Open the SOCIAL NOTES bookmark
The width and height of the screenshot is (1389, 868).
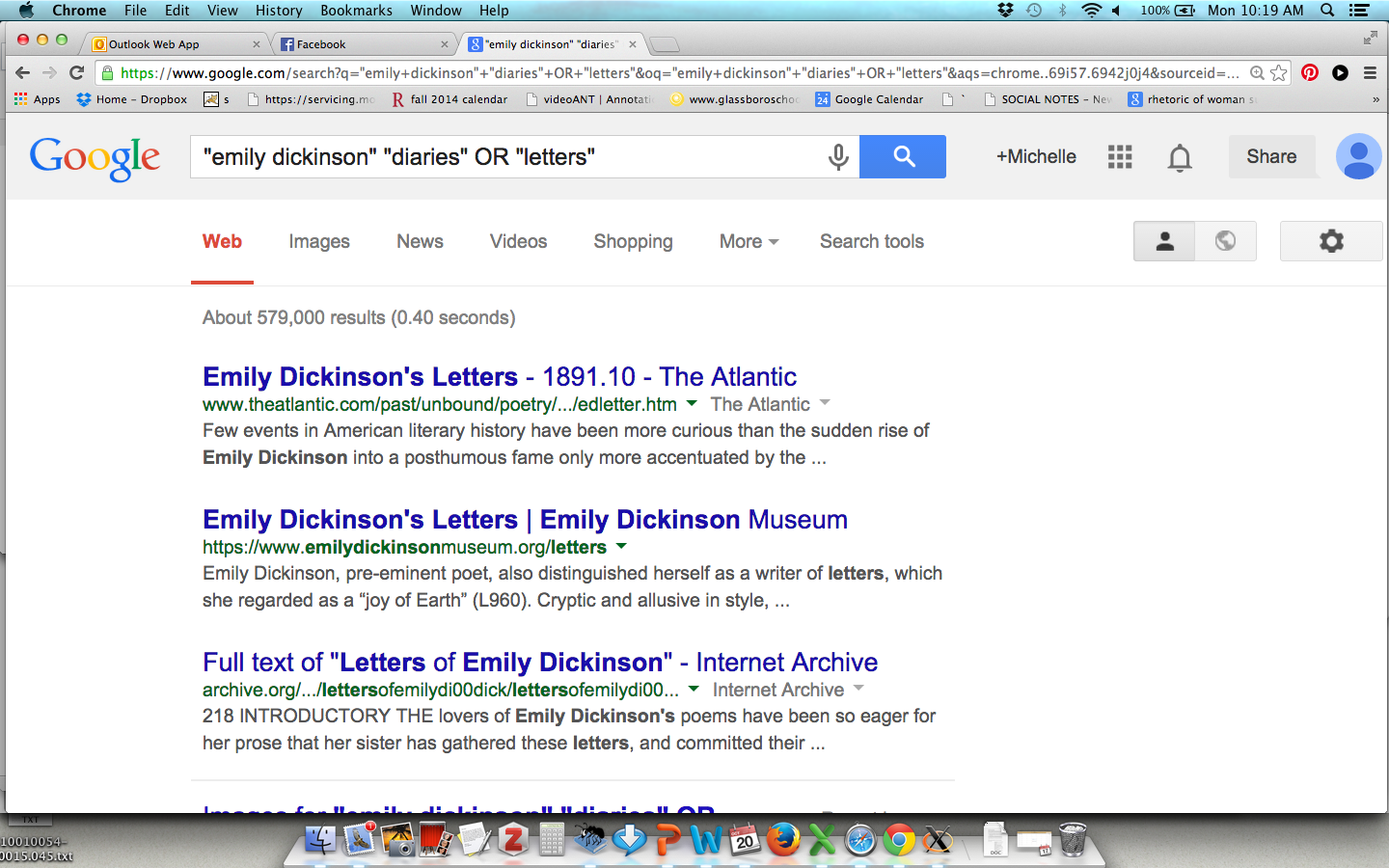pos(1048,99)
